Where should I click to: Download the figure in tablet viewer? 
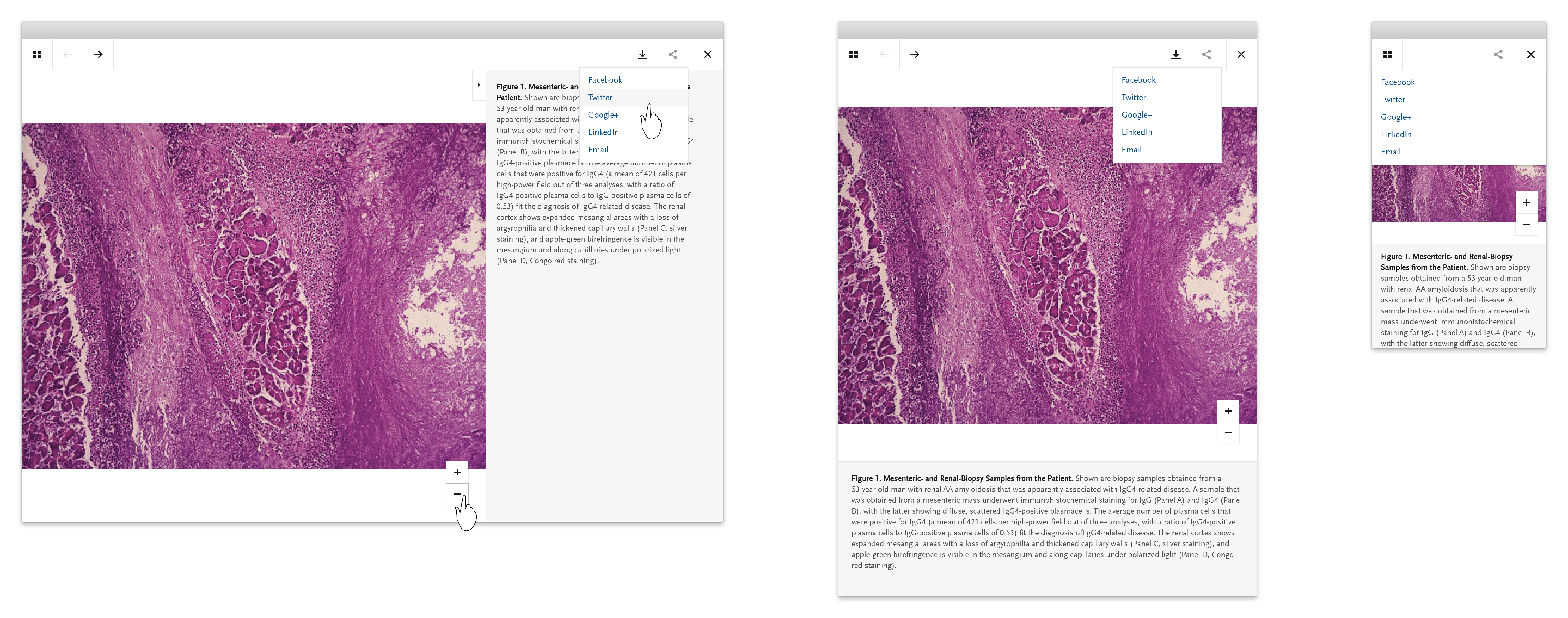point(1175,55)
